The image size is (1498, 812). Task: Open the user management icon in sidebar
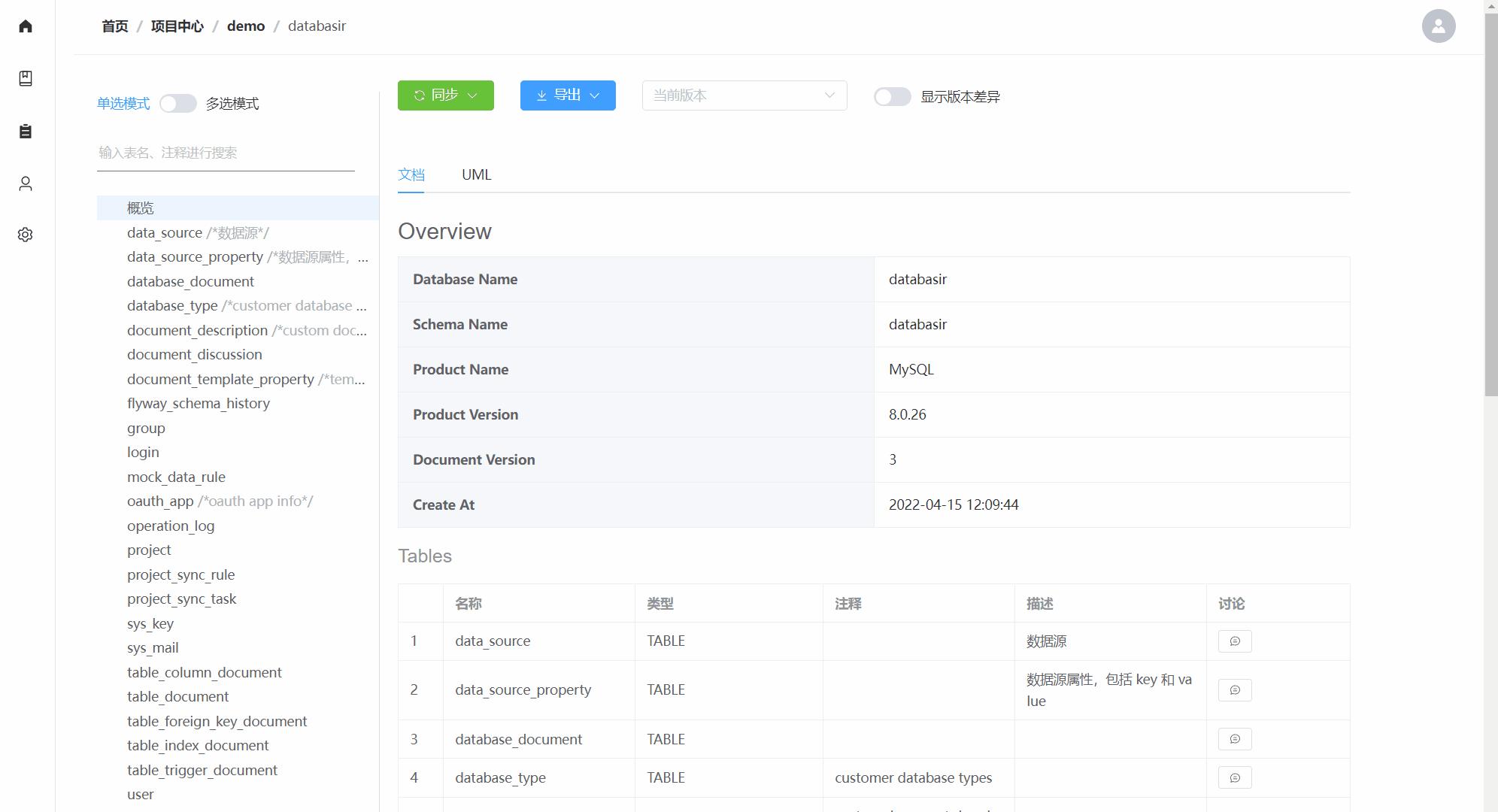(26, 183)
